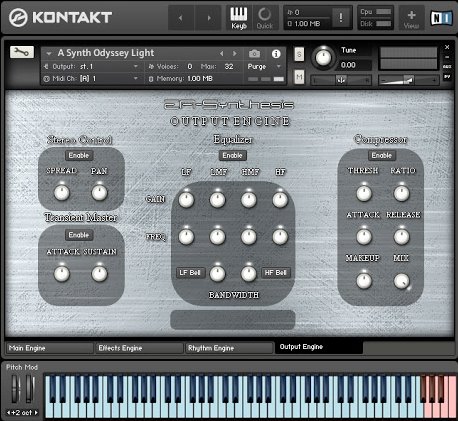Click the instrument pan slider
458x421 pixels.
point(341,80)
